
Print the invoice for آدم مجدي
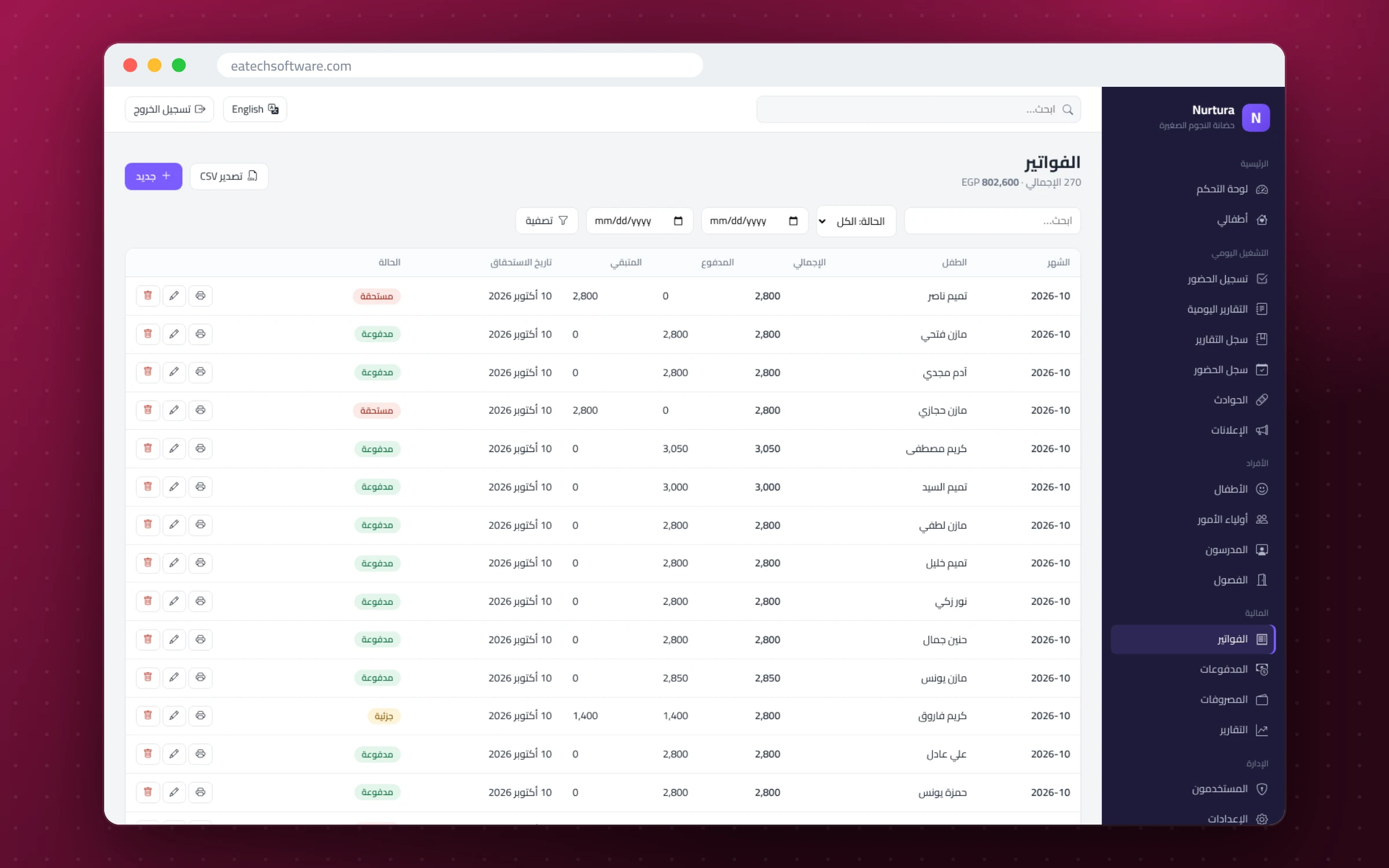coord(200,372)
